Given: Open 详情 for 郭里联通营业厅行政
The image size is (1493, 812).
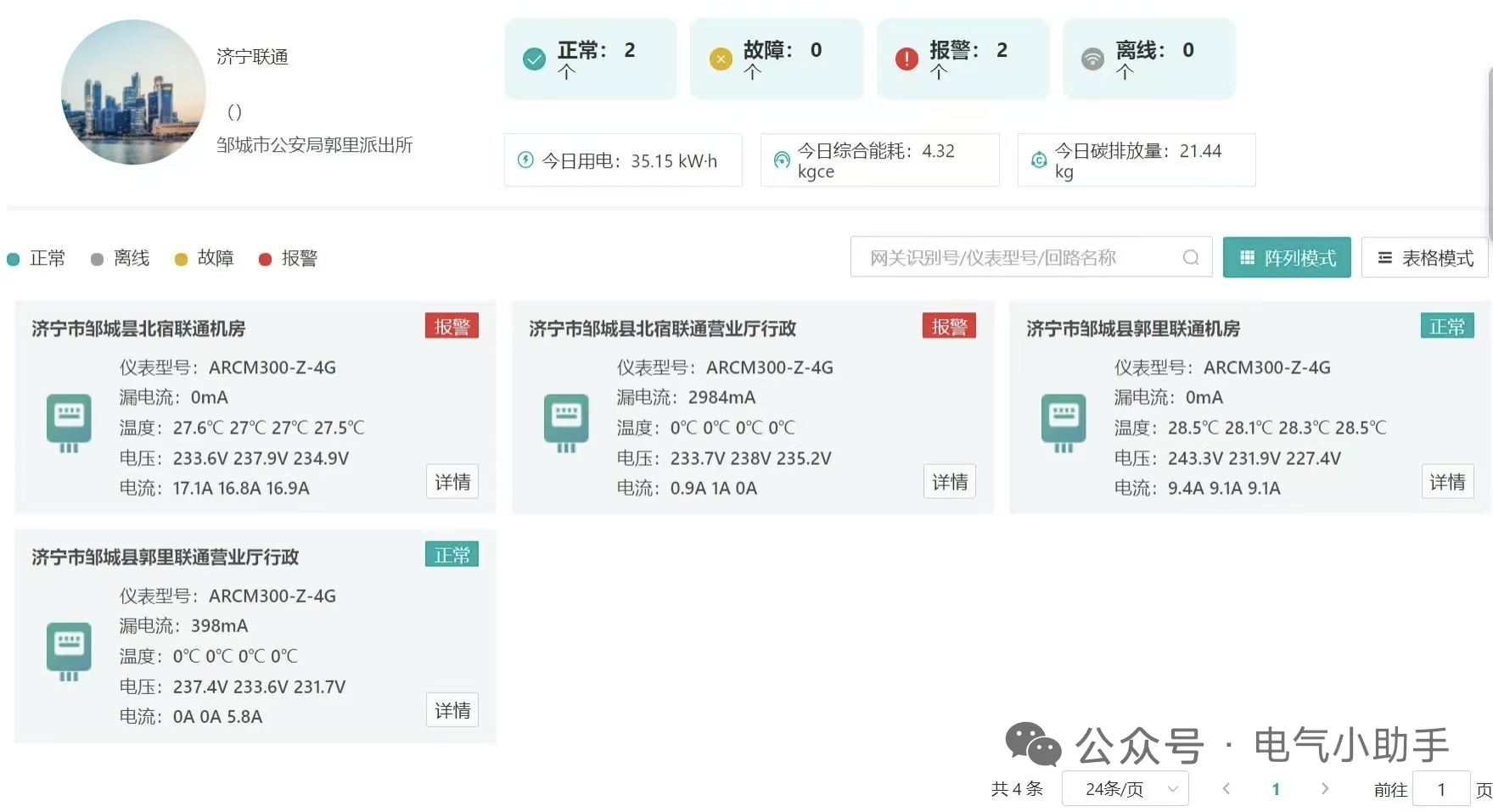Looking at the screenshot, I should point(452,710).
